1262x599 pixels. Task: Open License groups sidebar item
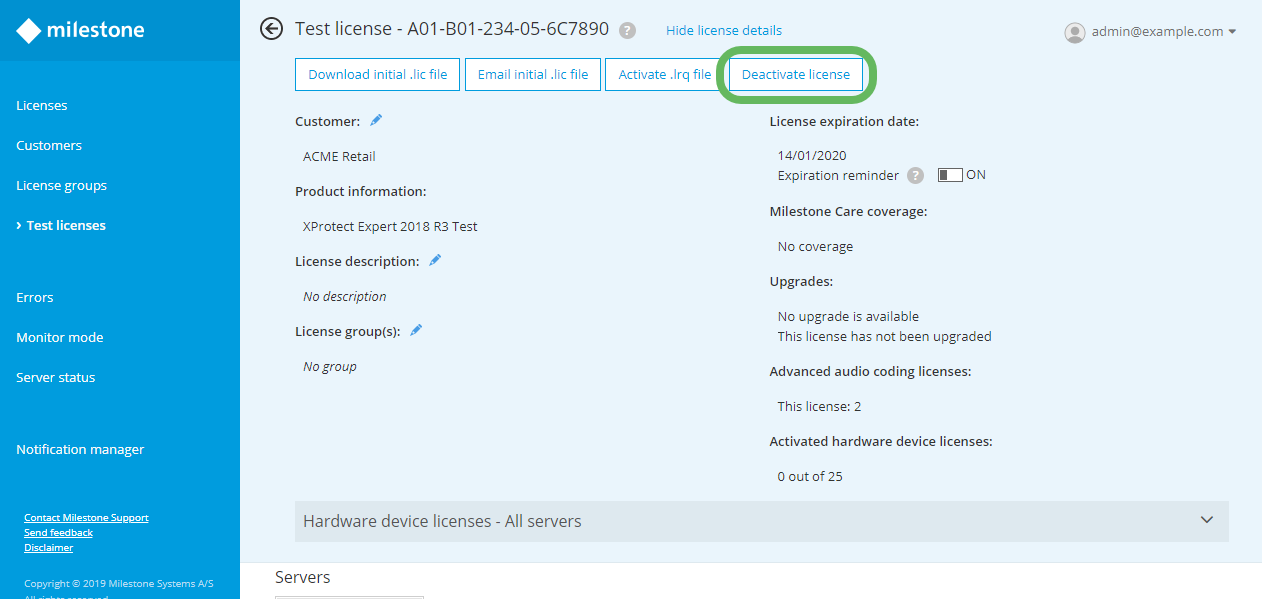tap(61, 185)
